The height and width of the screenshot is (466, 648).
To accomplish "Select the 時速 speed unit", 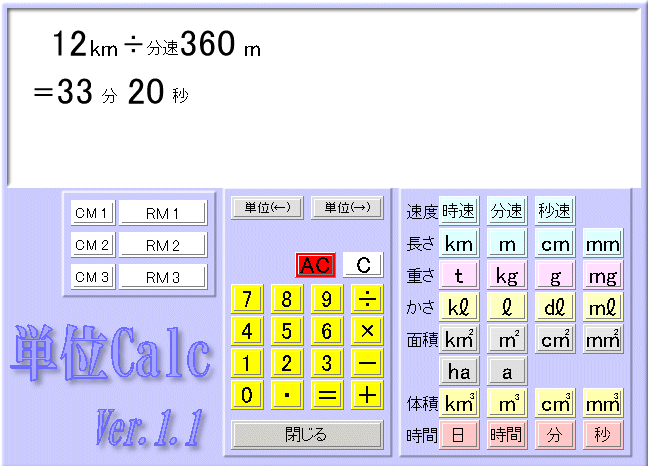I will [x=459, y=211].
